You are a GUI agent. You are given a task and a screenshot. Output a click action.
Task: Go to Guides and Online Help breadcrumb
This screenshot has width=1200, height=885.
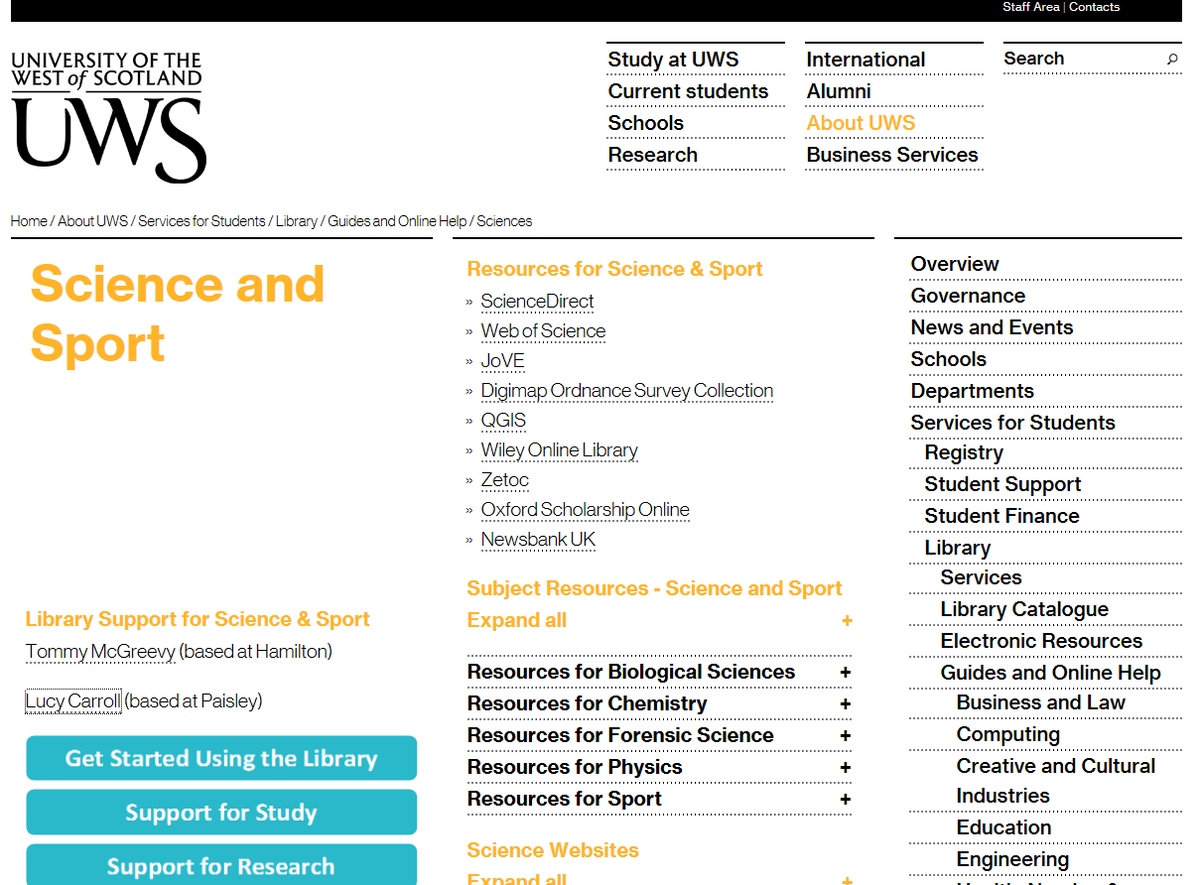pos(395,221)
